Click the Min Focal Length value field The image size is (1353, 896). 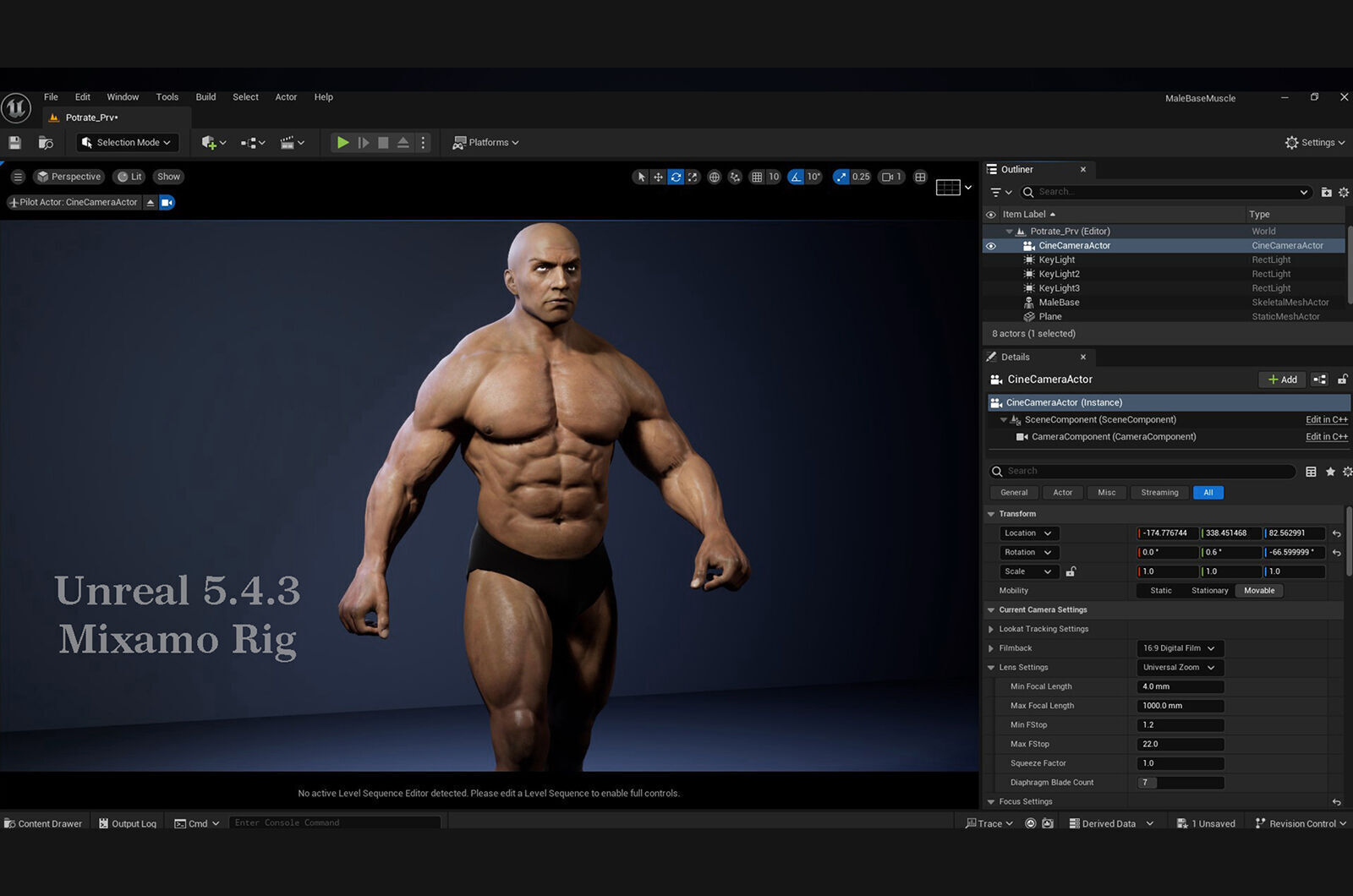click(1180, 687)
